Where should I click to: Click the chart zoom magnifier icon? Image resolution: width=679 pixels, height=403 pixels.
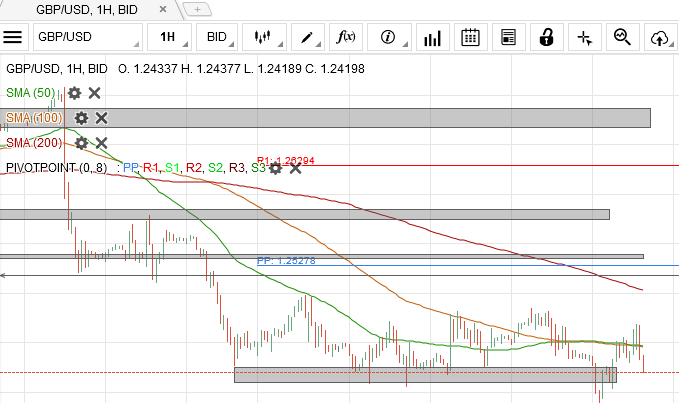tap(623, 37)
